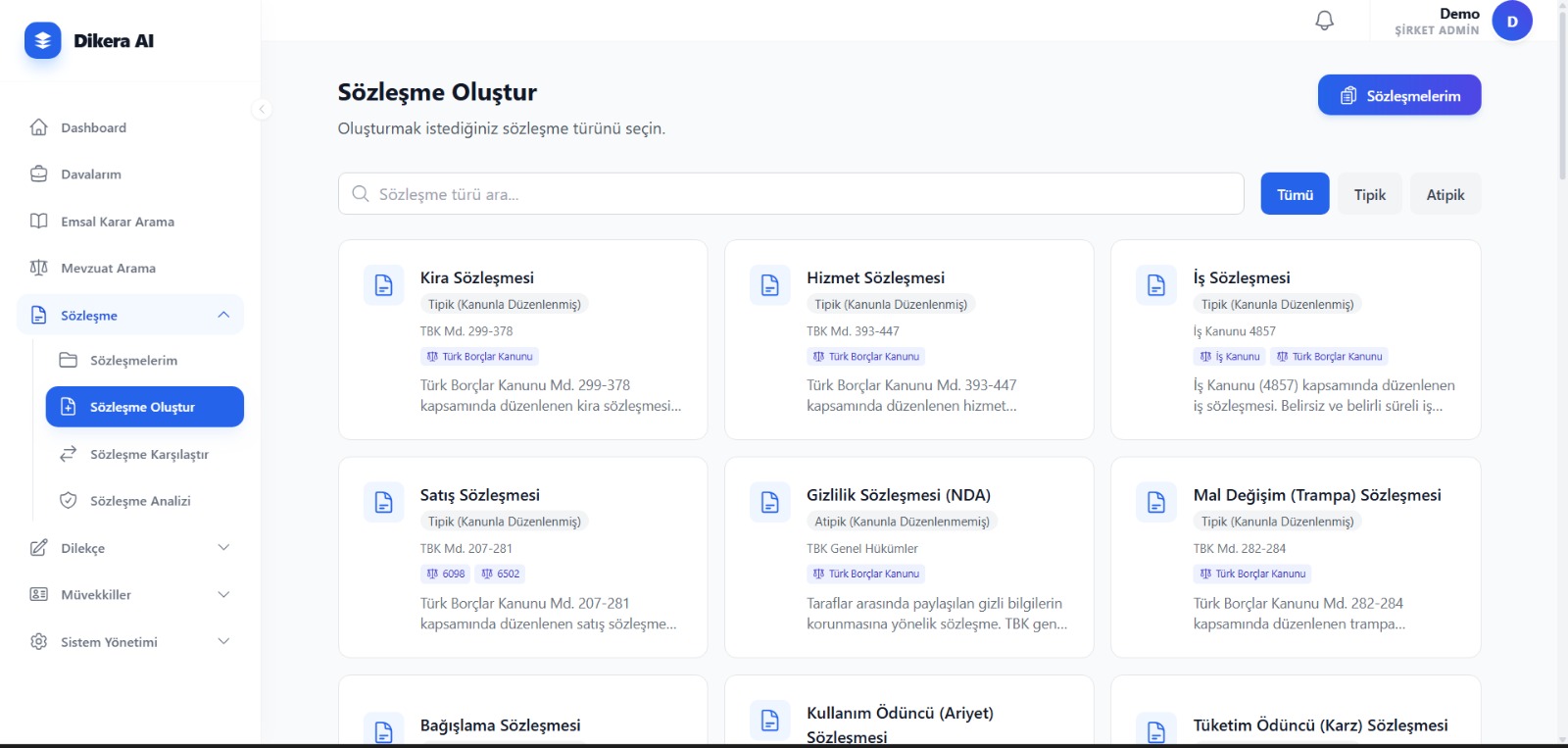This screenshot has width=1568, height=748.
Task: Click the 6098 law tag on Satış Sözleşmesi
Action: coord(445,573)
